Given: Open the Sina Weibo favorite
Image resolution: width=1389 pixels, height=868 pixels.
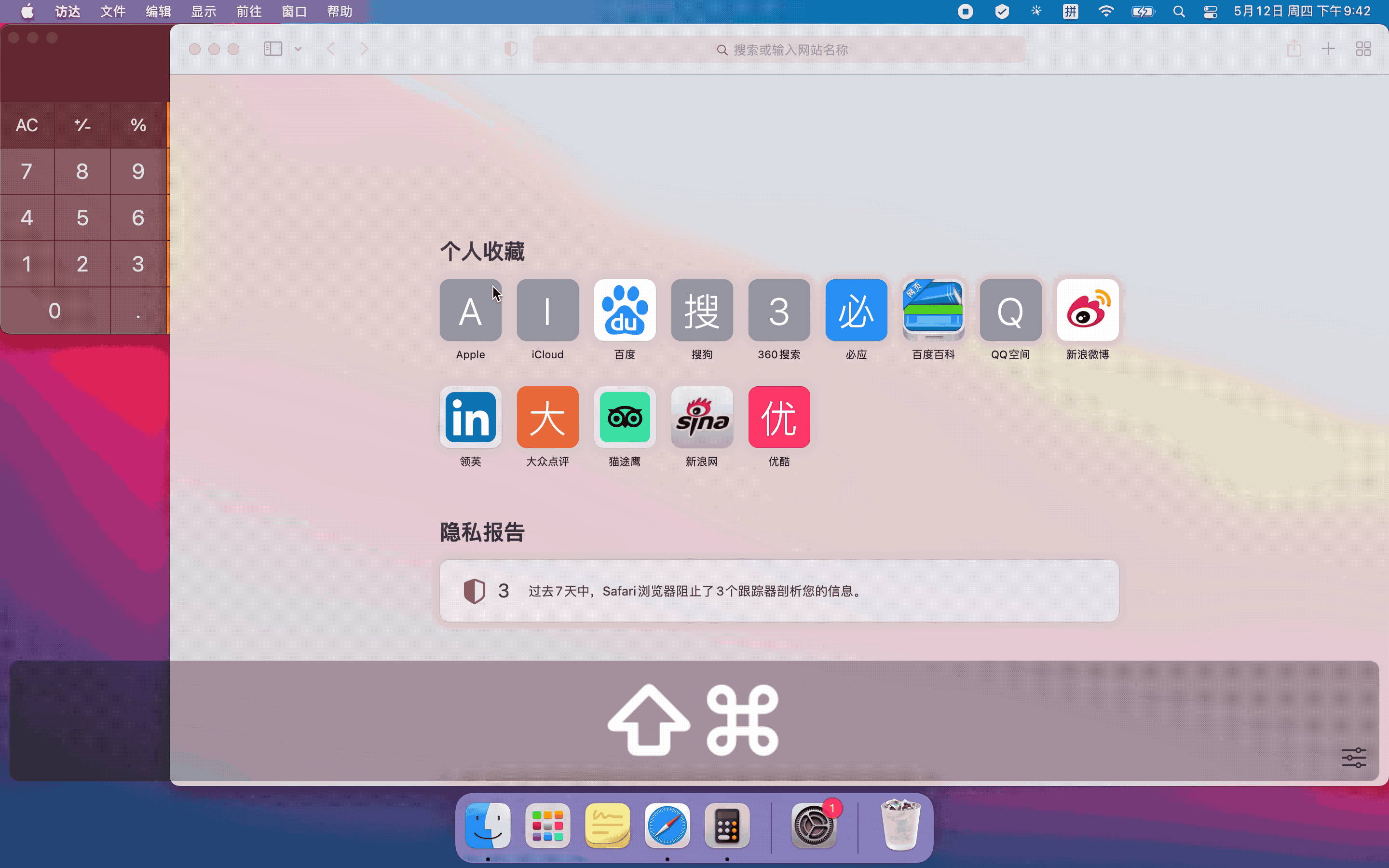Looking at the screenshot, I should [x=1087, y=310].
